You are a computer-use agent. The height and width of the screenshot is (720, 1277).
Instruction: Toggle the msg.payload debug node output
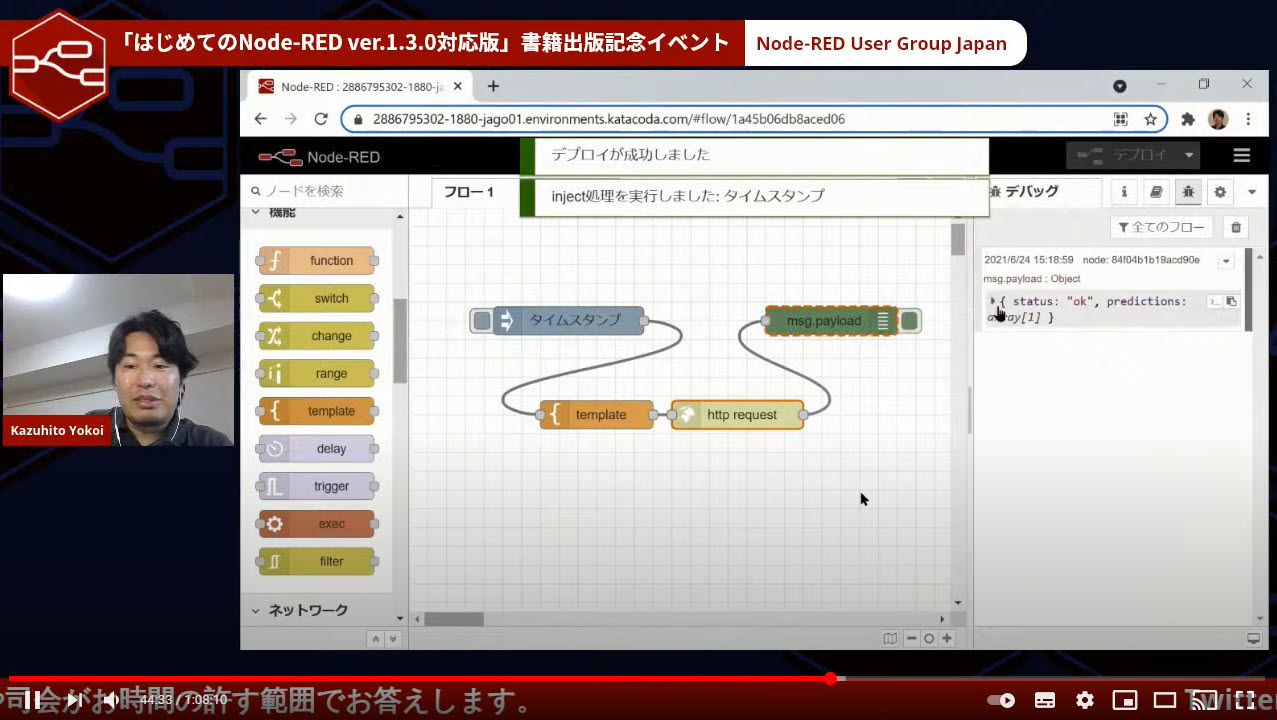click(x=910, y=321)
